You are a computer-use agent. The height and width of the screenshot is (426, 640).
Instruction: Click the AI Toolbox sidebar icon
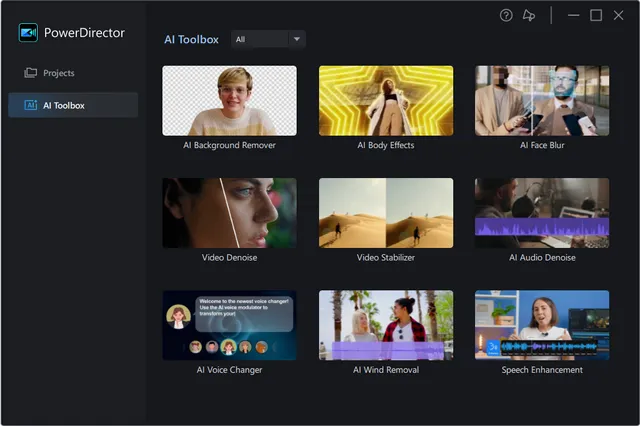click(x=30, y=105)
